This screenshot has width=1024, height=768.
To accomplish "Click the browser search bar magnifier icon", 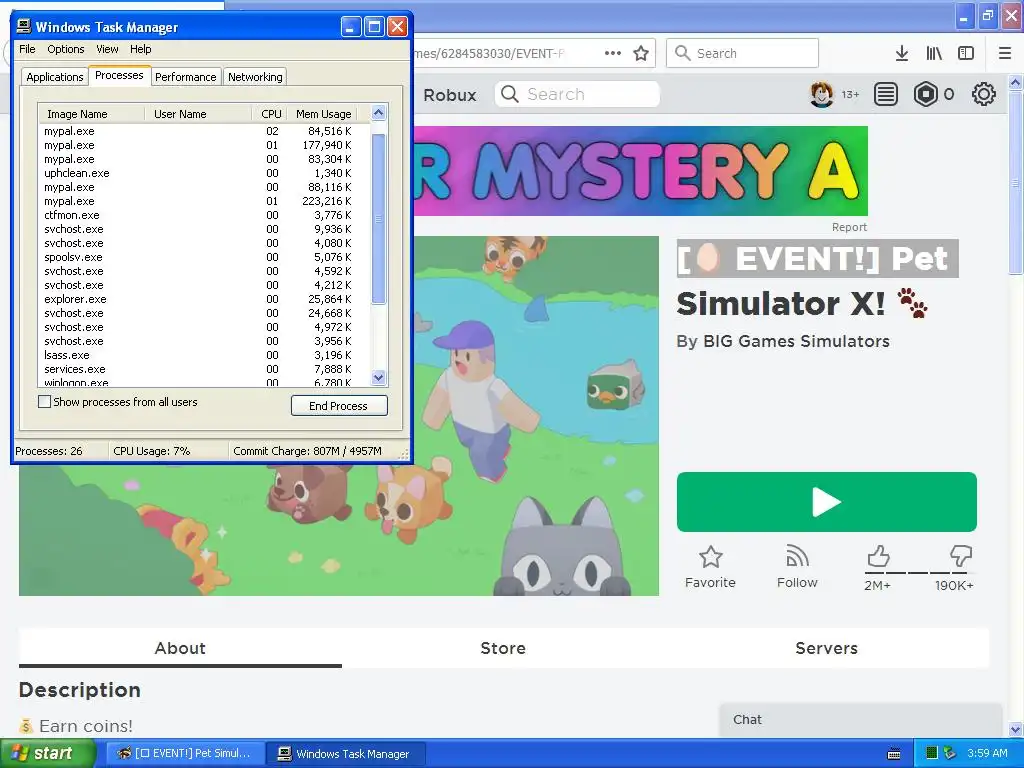I will 682,53.
